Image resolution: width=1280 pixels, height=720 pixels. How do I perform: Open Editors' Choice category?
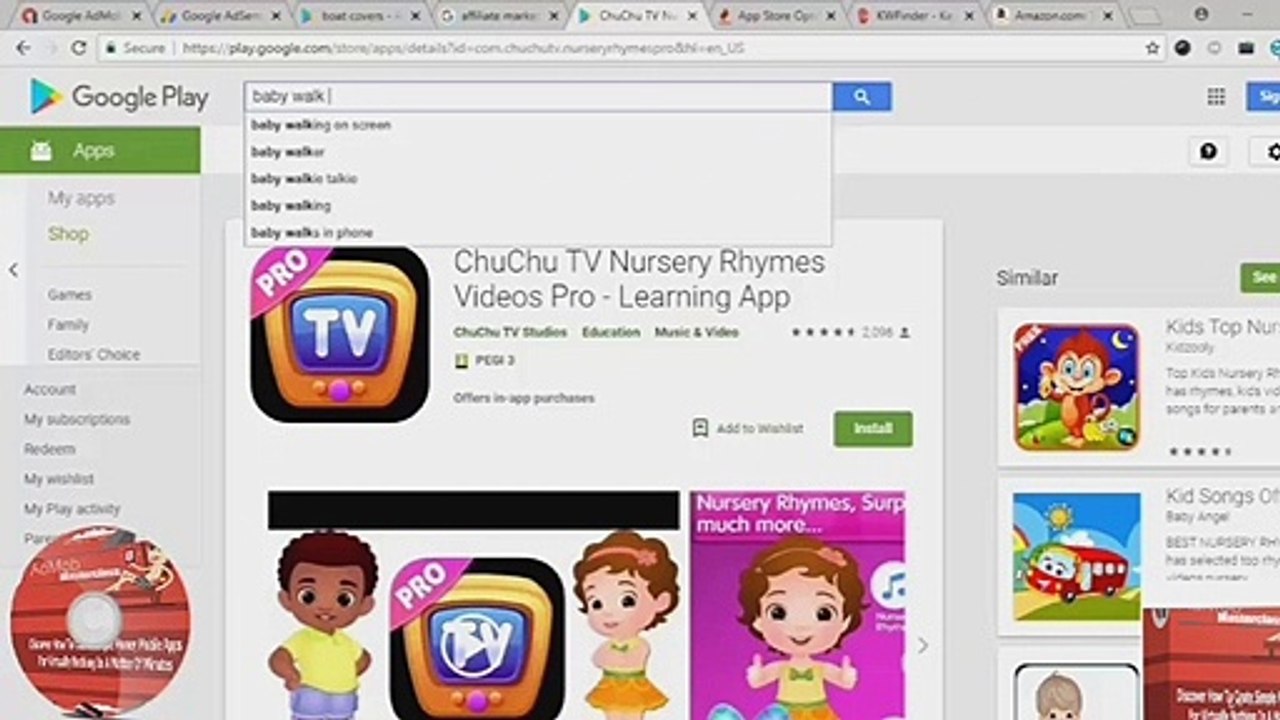pos(94,355)
